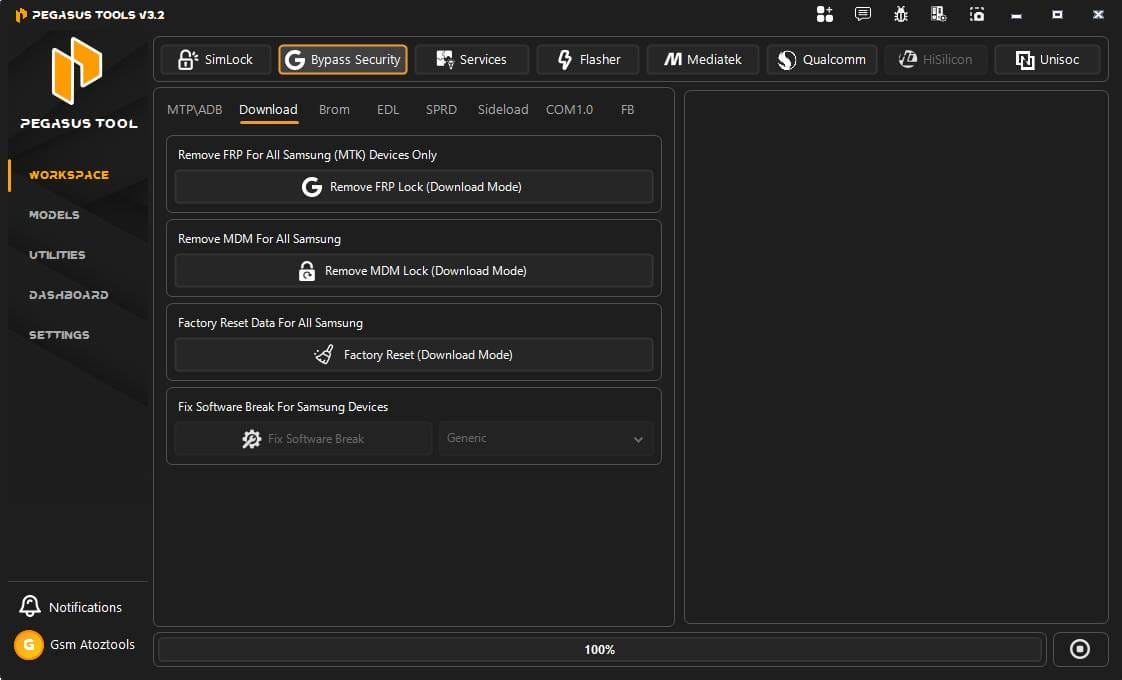
Task: Click Remove FRP Lock (Download Mode)
Action: (413, 186)
